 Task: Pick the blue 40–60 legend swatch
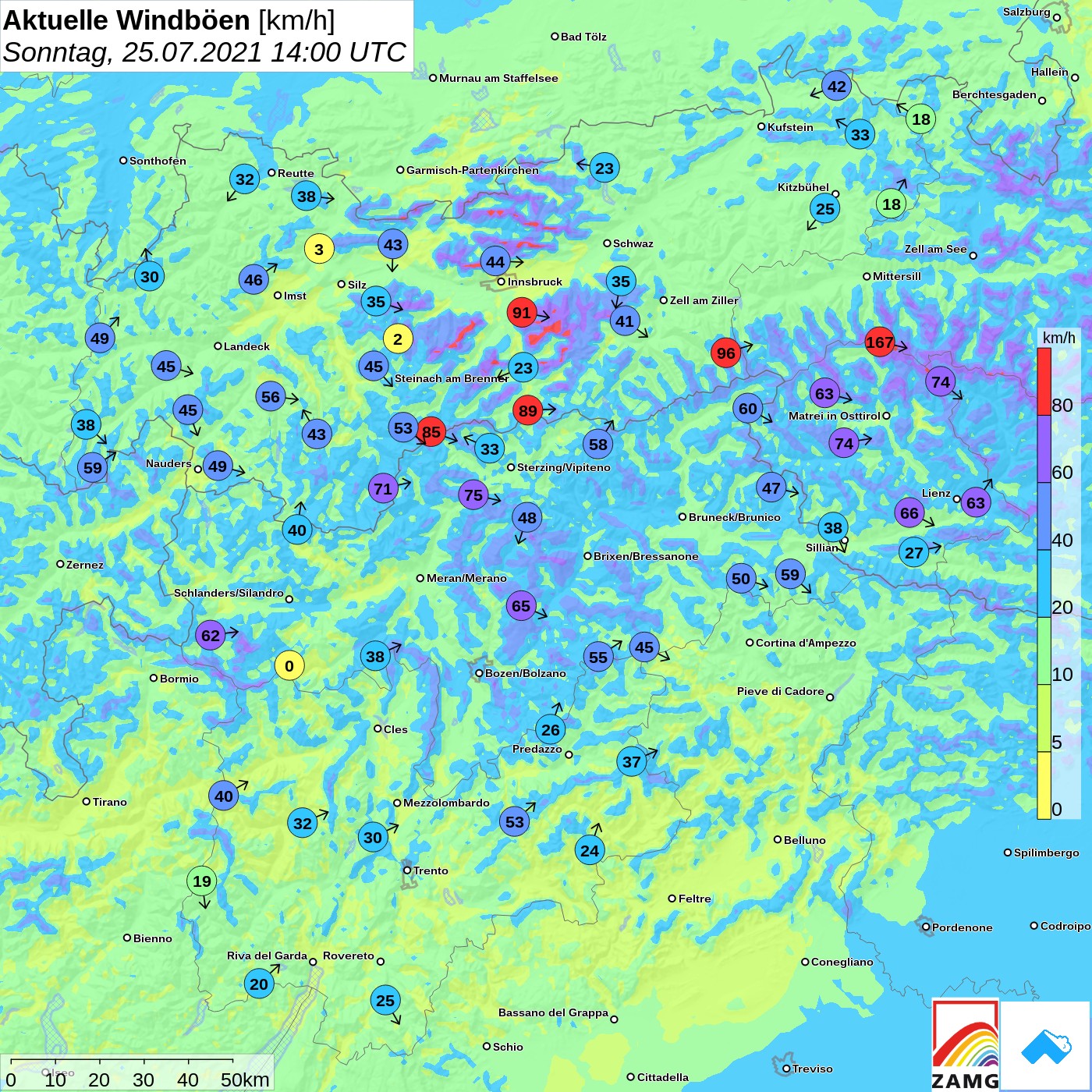click(x=1044, y=516)
